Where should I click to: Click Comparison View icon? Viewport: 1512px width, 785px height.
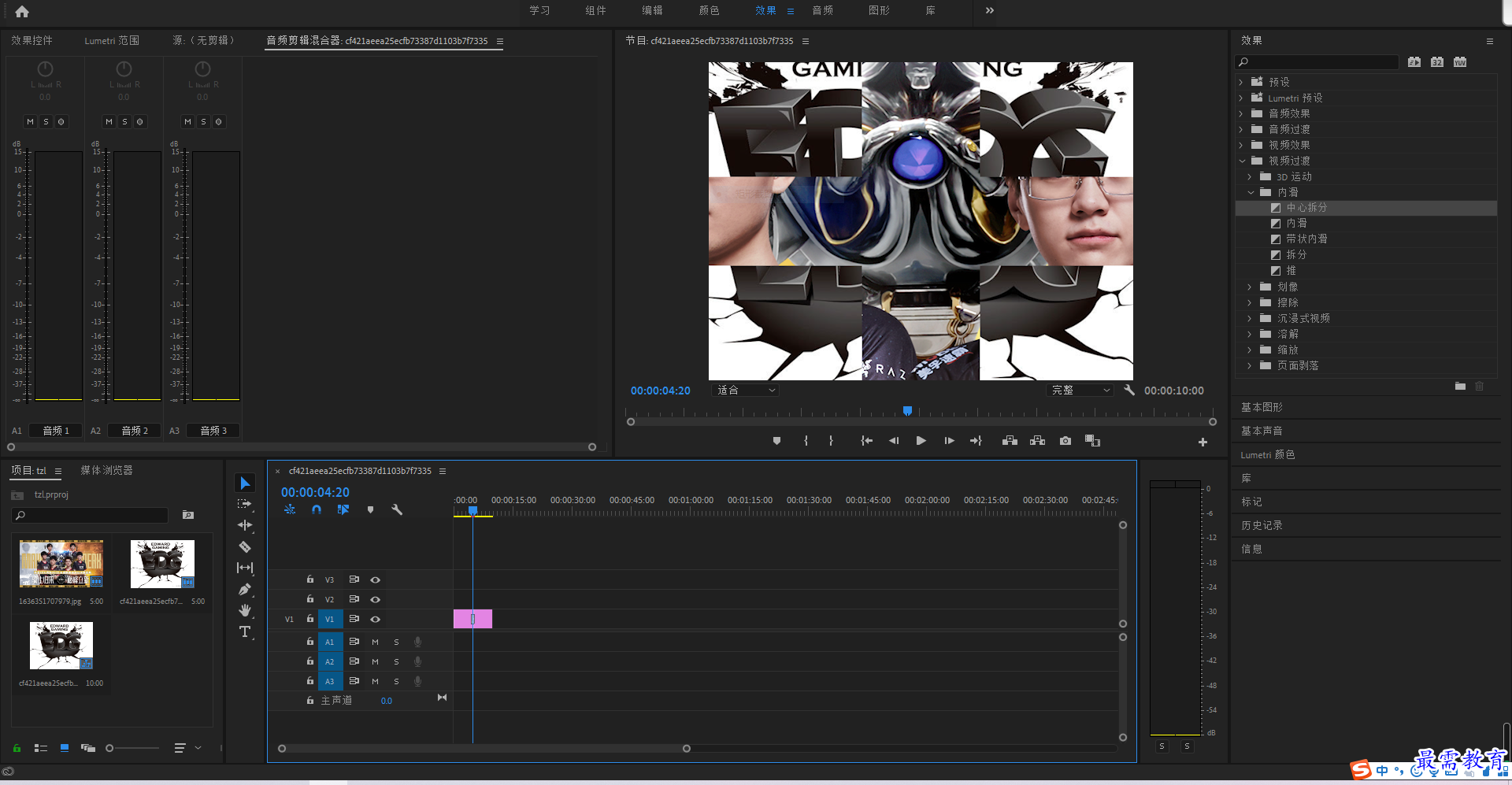[x=1093, y=441]
